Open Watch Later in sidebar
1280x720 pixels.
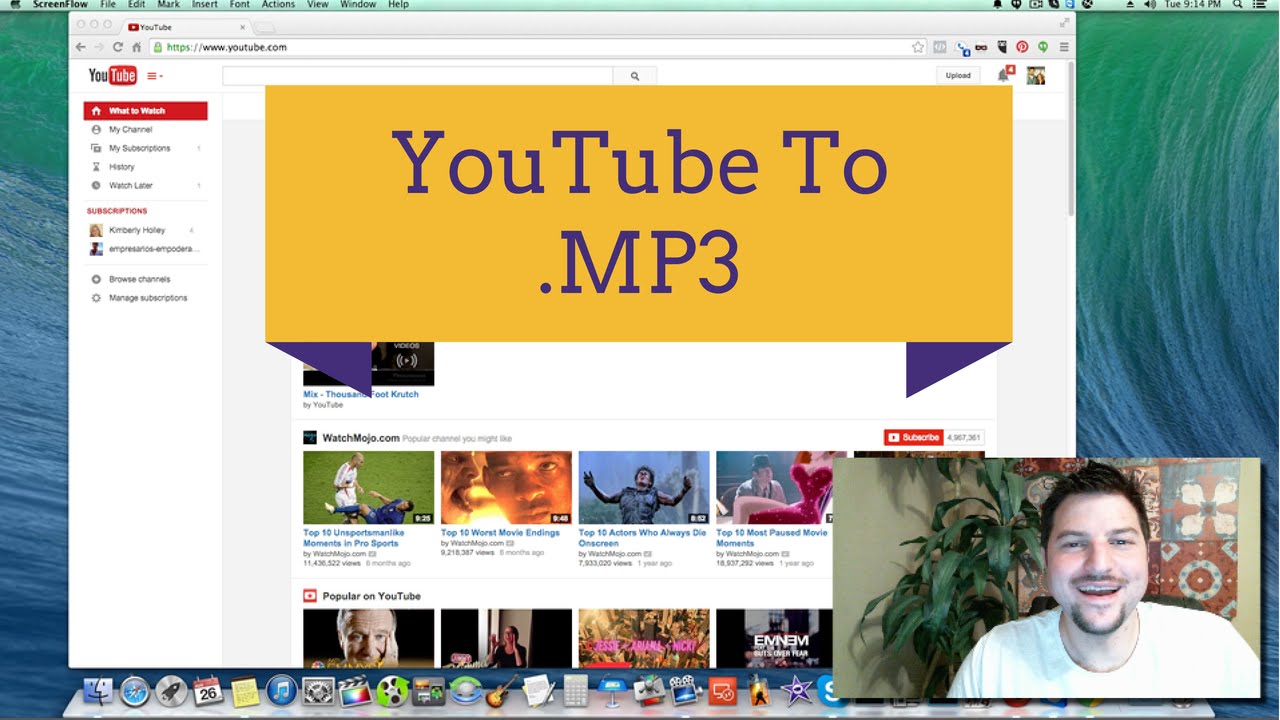[130, 186]
